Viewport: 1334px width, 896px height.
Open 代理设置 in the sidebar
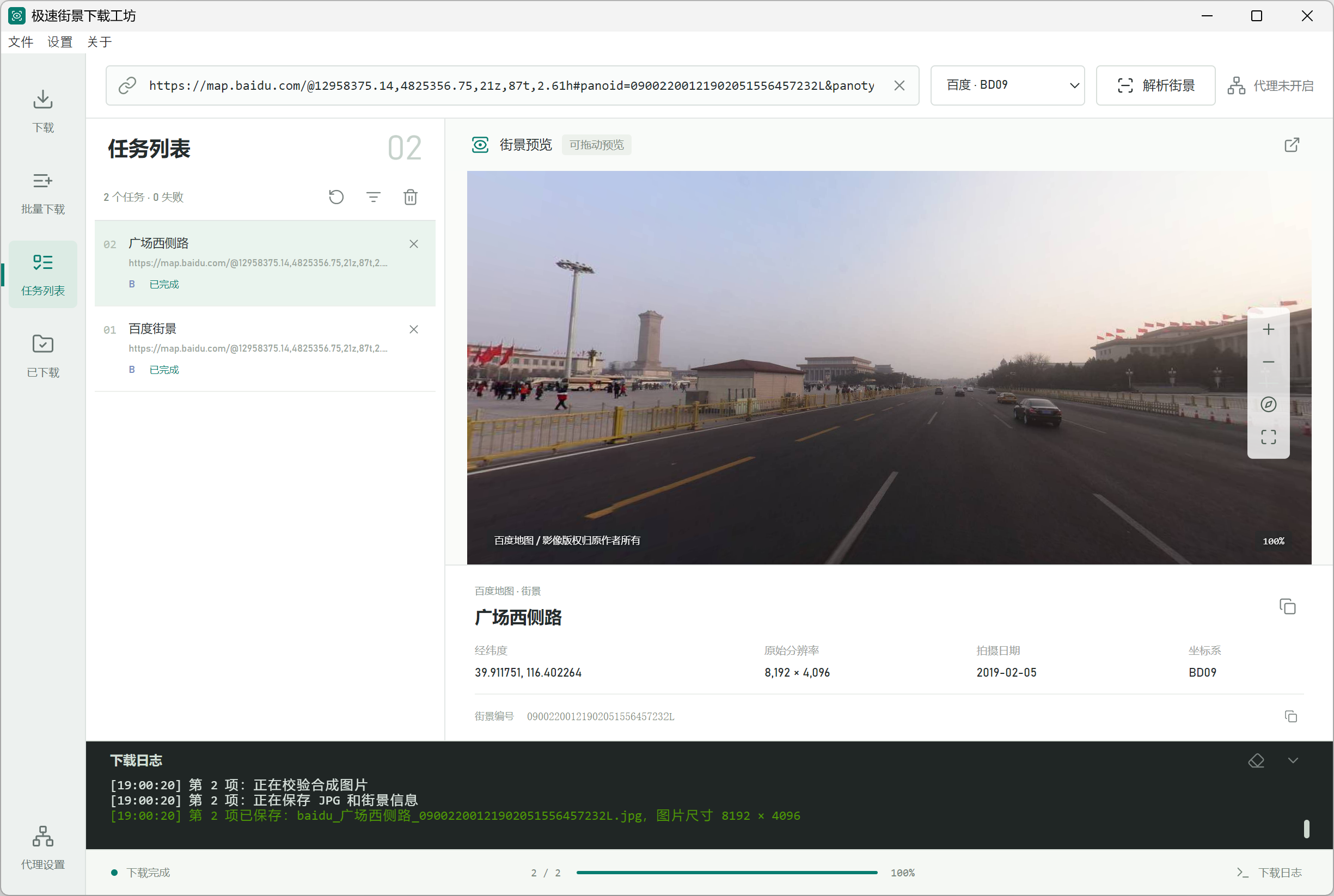[x=43, y=848]
